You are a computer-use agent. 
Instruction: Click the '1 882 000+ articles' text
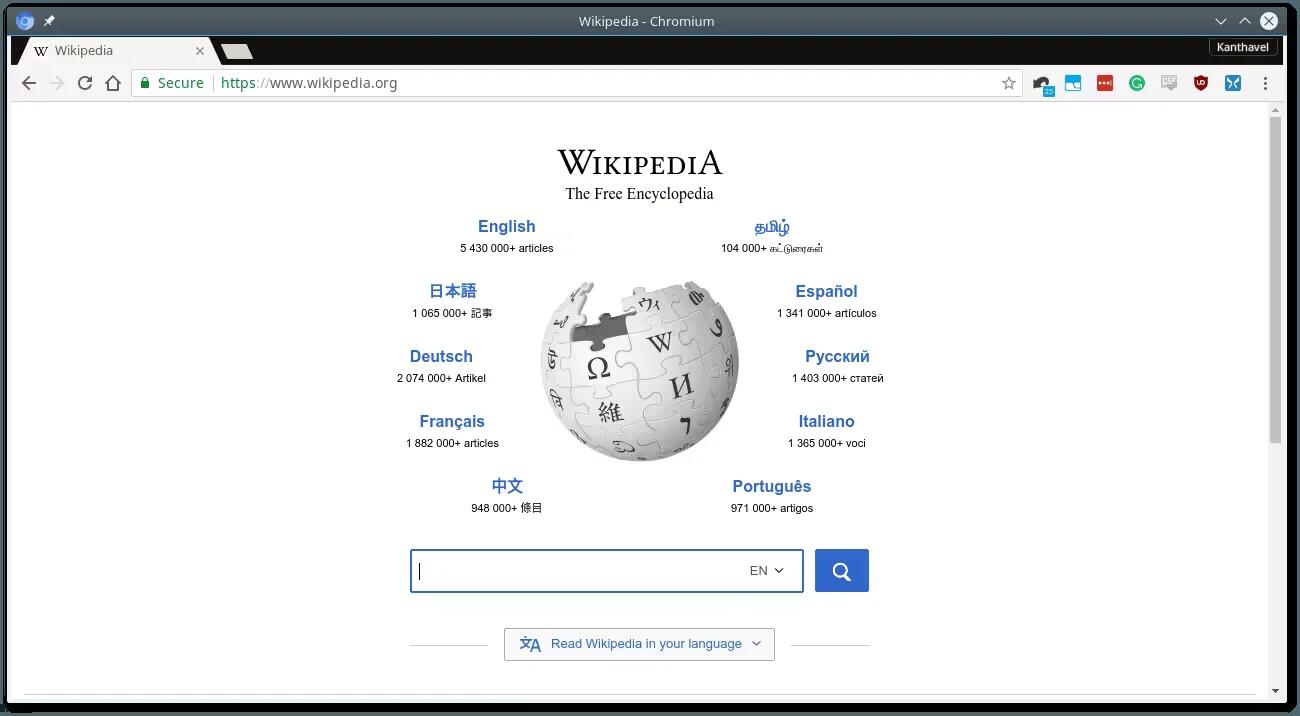[x=452, y=443]
